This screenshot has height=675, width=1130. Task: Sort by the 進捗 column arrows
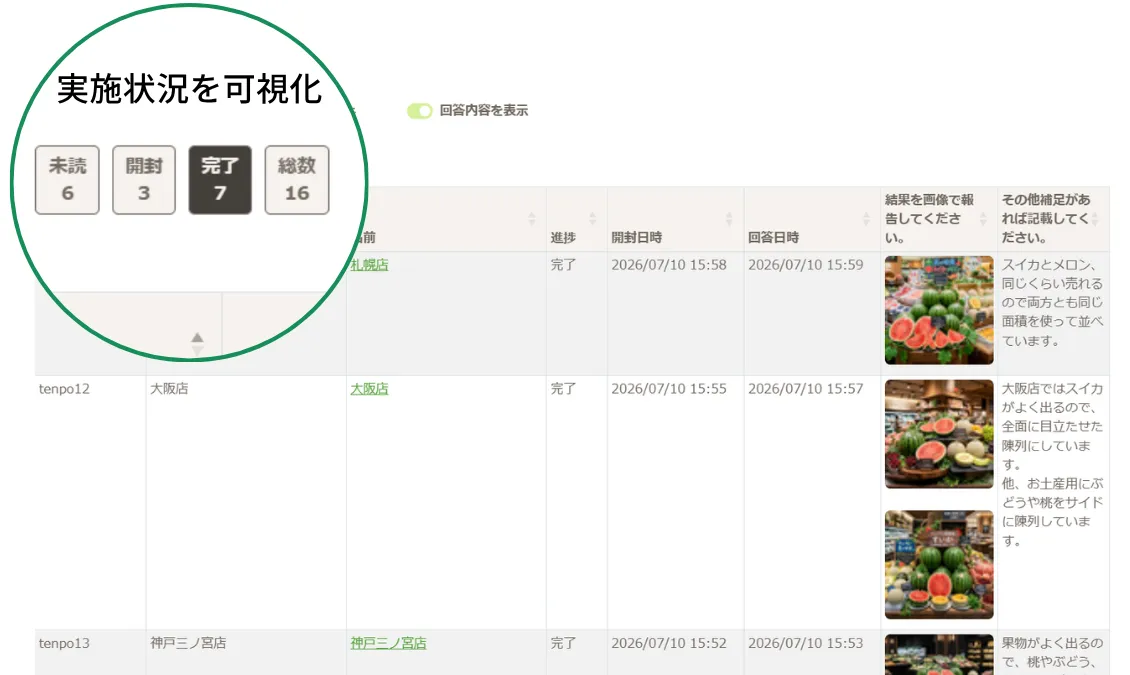(x=592, y=219)
